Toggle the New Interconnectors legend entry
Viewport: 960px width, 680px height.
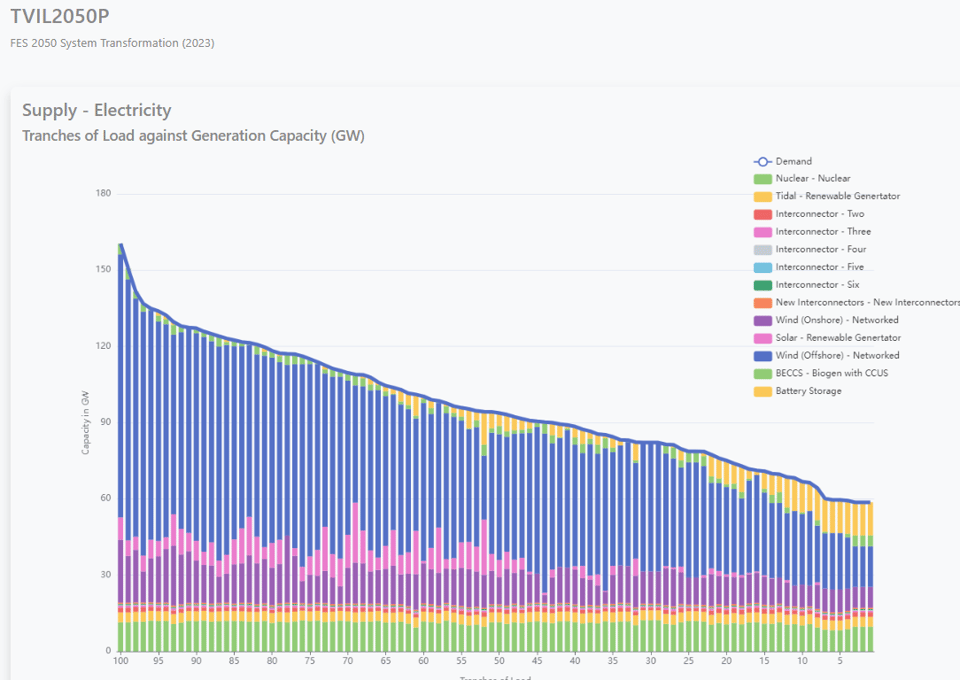[x=857, y=303]
